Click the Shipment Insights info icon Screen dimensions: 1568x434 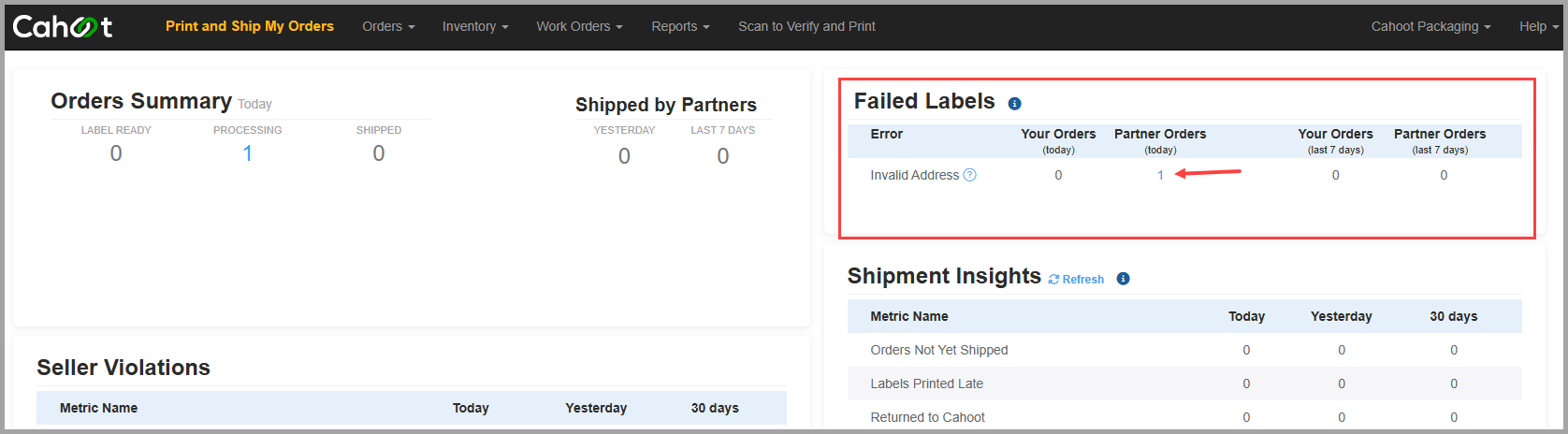pyautogui.click(x=1124, y=279)
